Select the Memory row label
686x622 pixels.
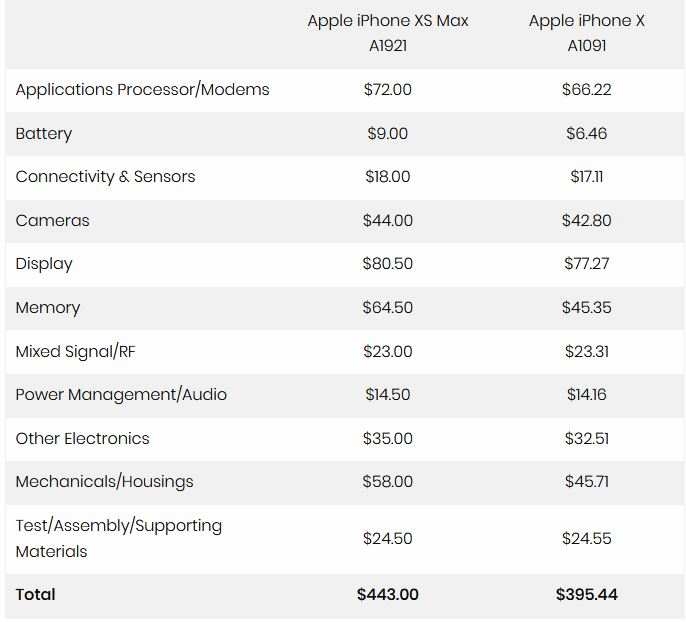pyautogui.click(x=48, y=308)
